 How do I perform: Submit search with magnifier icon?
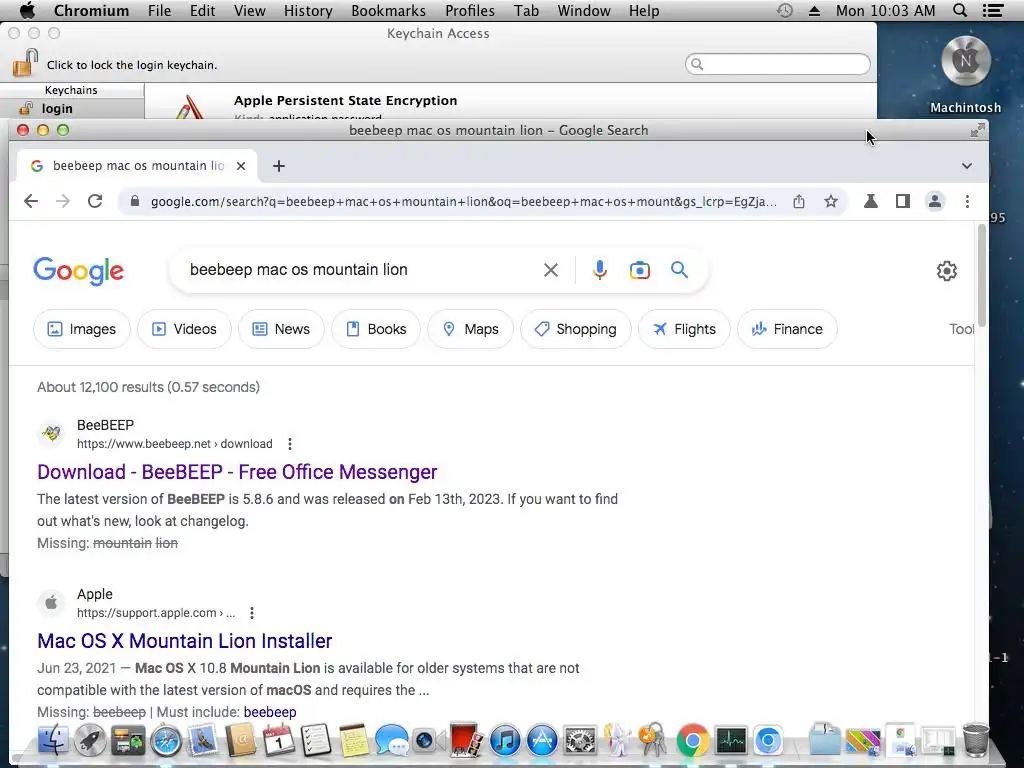pyautogui.click(x=679, y=270)
